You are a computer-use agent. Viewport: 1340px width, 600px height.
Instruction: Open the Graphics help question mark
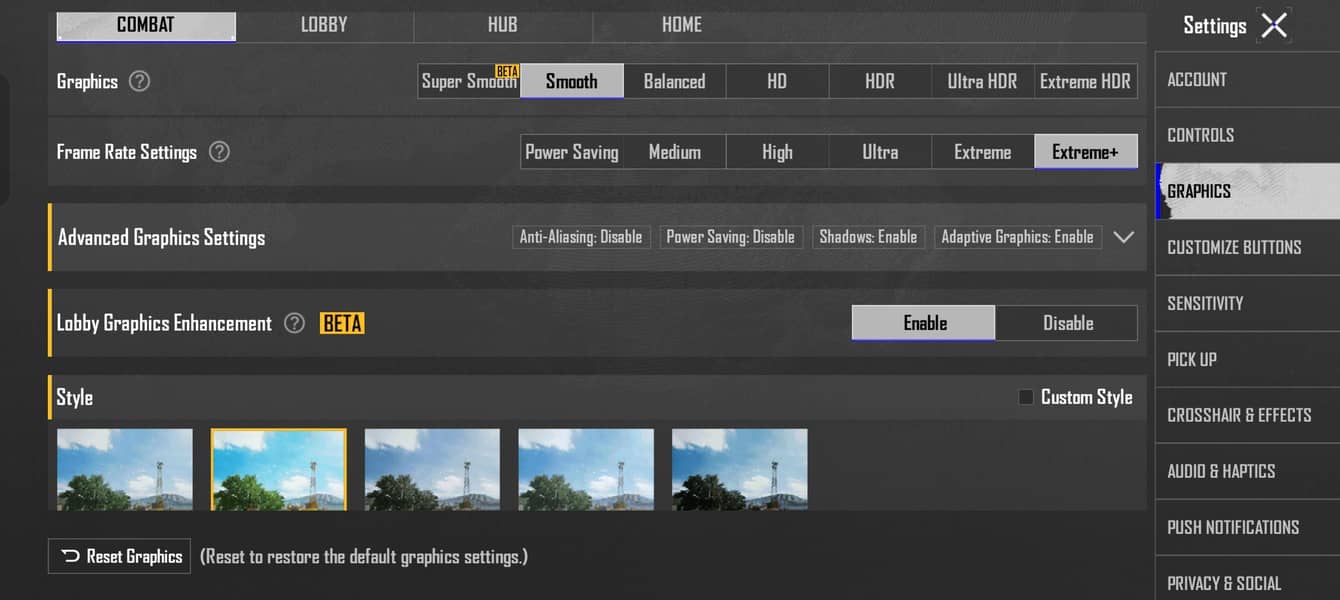pos(140,81)
